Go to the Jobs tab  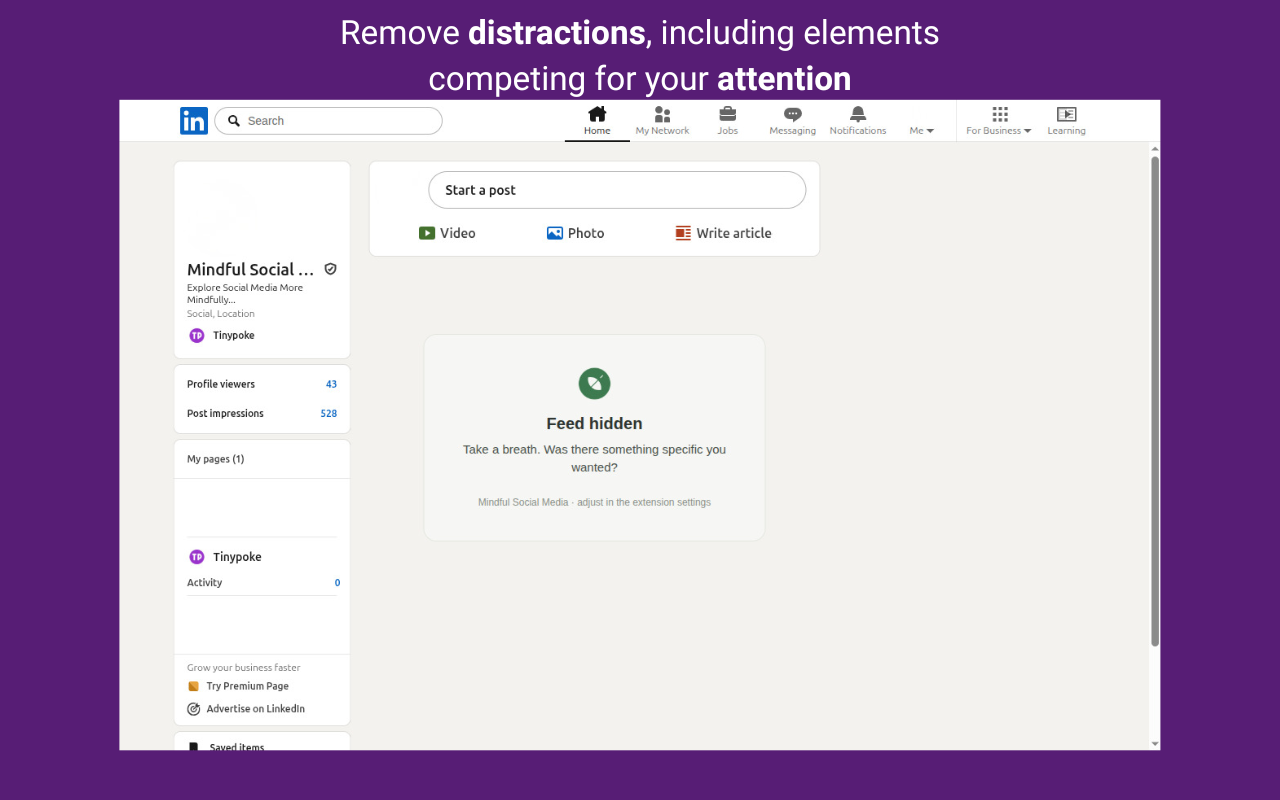(x=727, y=121)
